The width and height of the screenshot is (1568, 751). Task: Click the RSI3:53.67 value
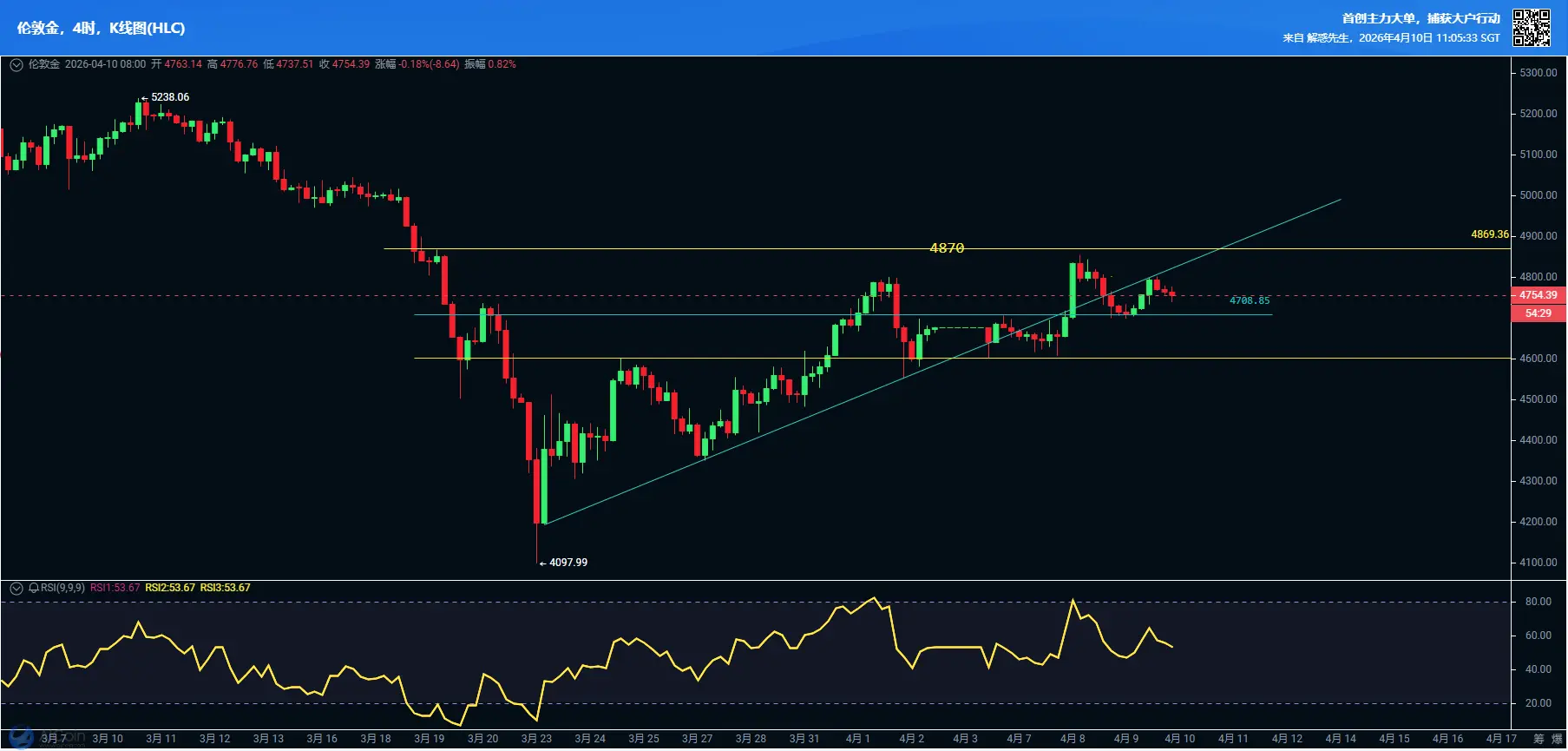(x=225, y=588)
